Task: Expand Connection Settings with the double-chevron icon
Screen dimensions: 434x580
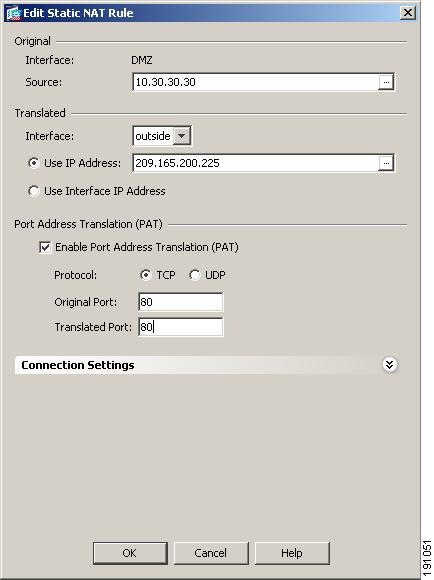Action: tap(389, 365)
